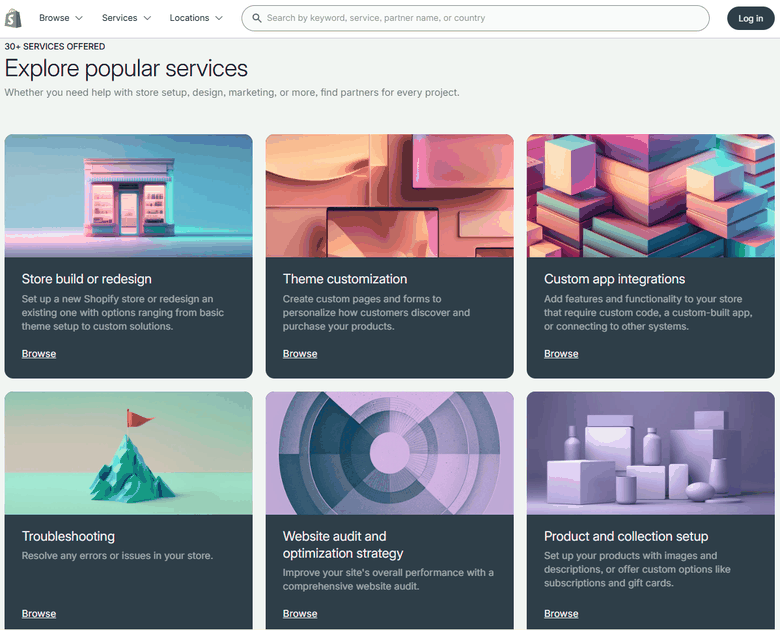The width and height of the screenshot is (780, 630).
Task: Open the purple product boxes image
Action: (x=651, y=453)
